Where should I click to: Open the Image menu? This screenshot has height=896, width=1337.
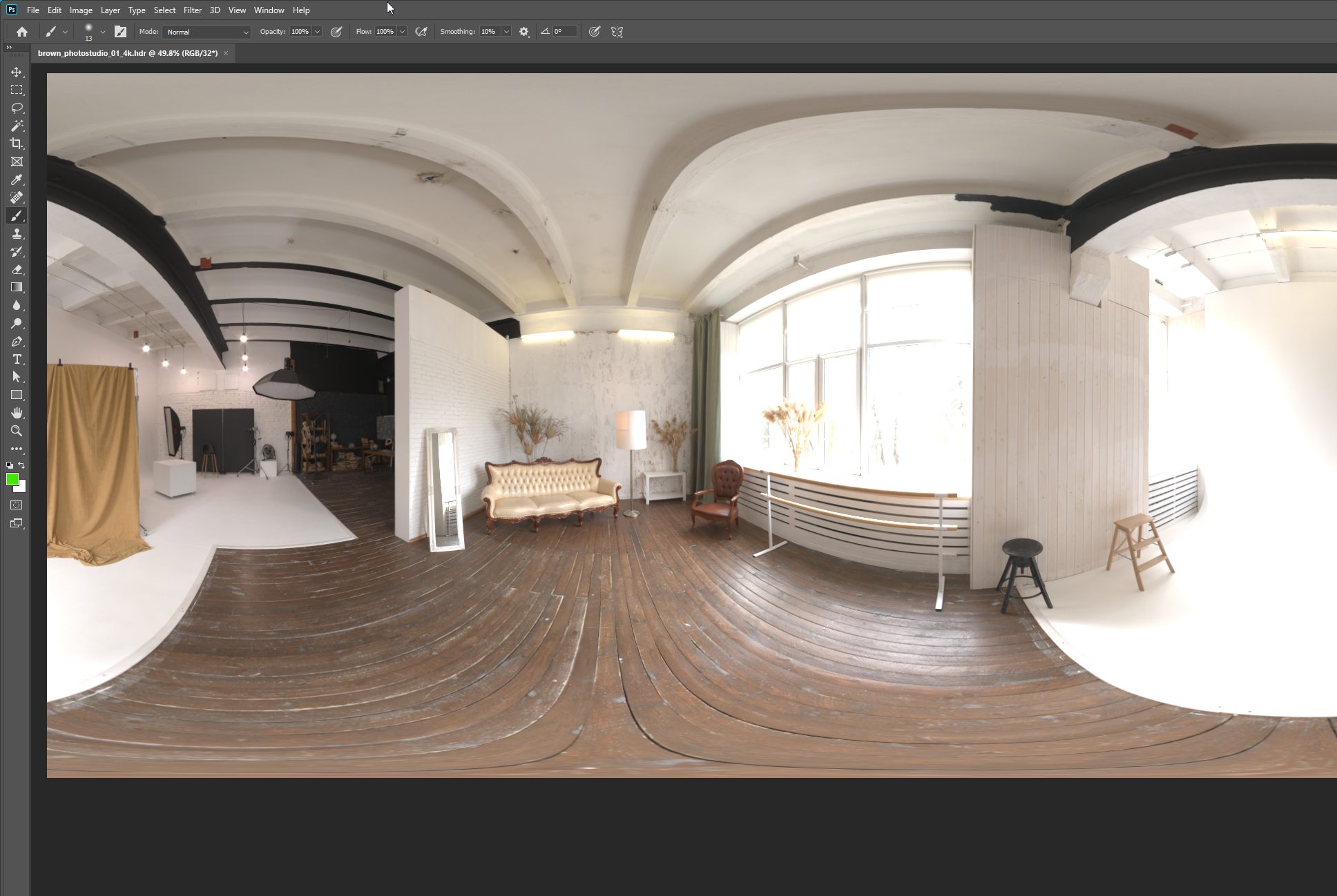[x=81, y=10]
